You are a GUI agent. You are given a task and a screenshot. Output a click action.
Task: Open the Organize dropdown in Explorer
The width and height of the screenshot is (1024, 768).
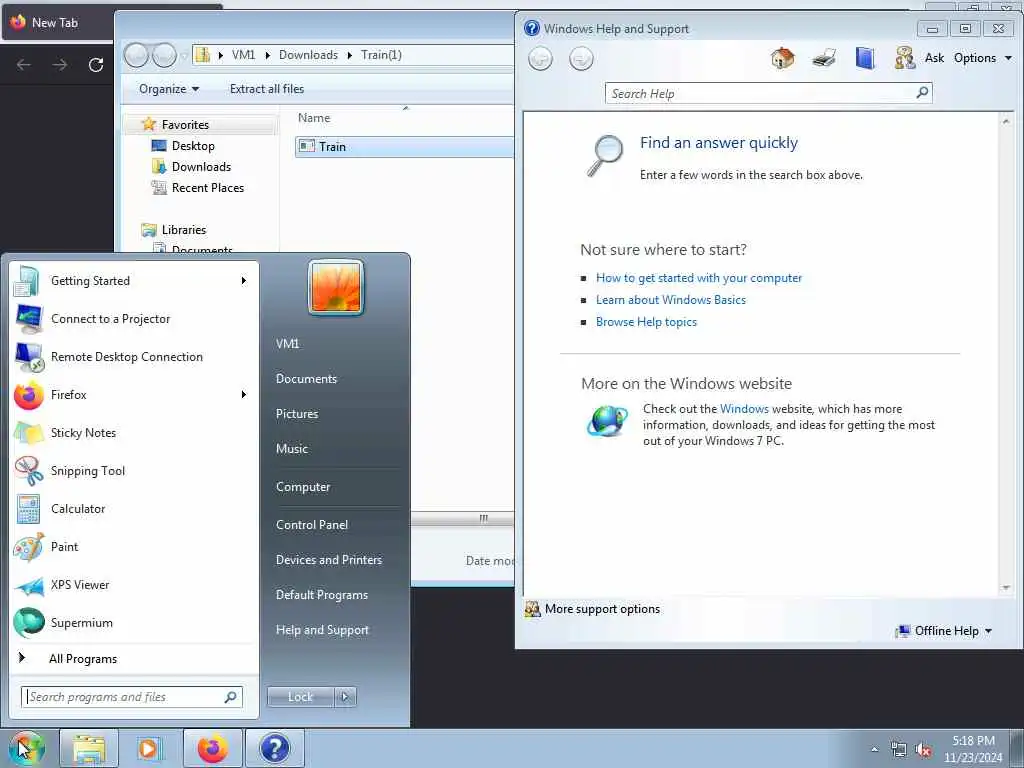pyautogui.click(x=169, y=89)
